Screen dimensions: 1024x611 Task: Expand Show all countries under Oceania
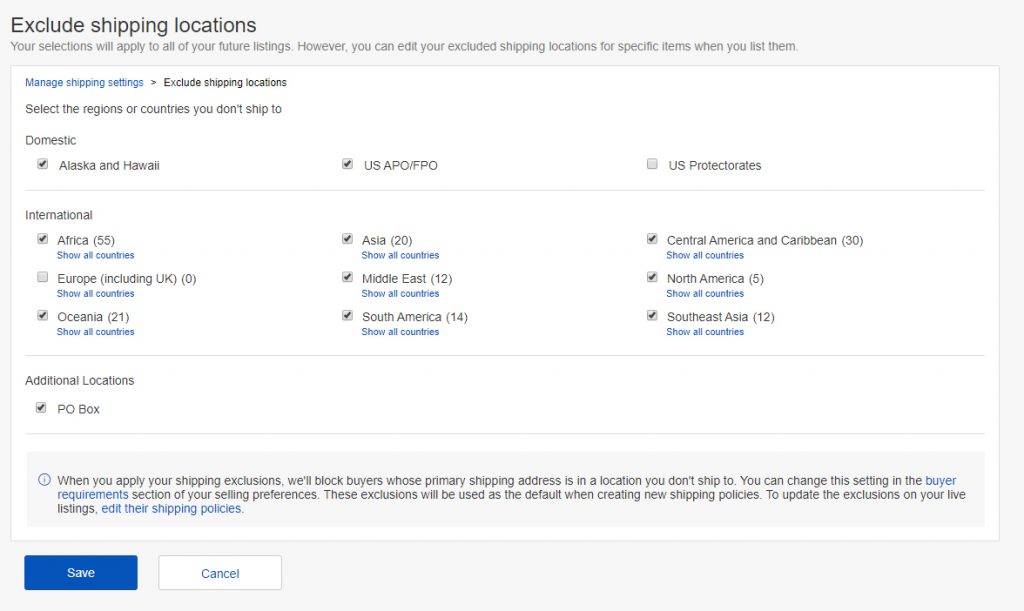pyautogui.click(x=95, y=332)
